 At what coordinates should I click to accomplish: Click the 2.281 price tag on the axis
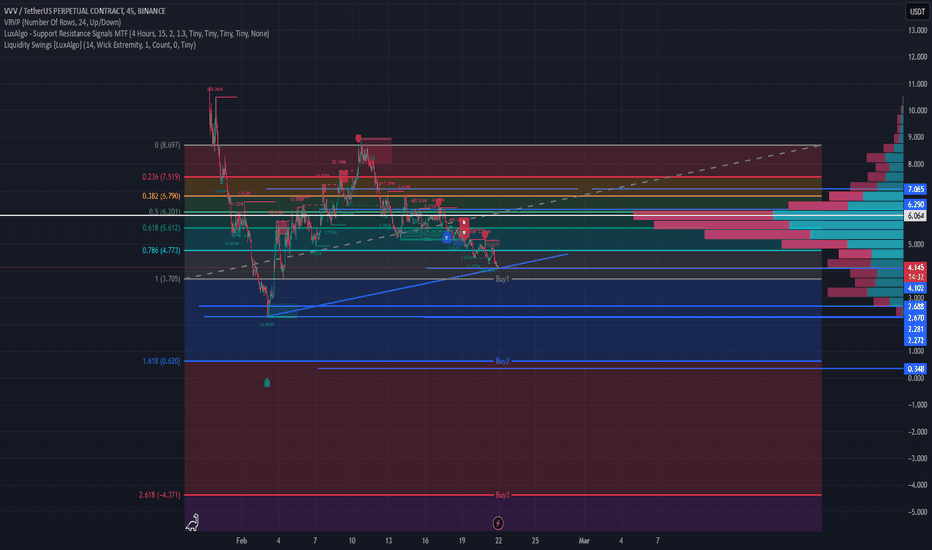coord(915,329)
